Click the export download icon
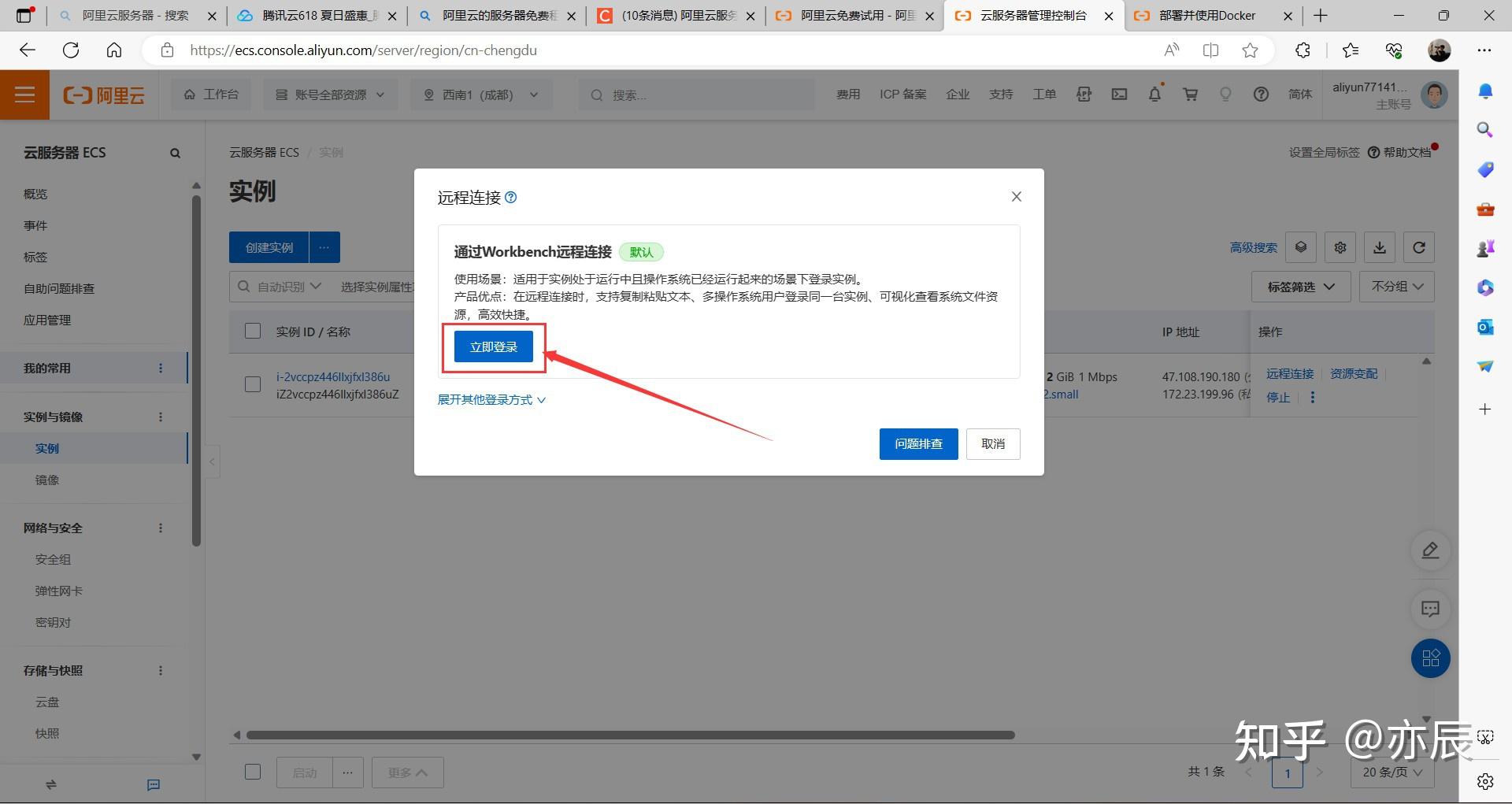1512x804 pixels. click(x=1380, y=247)
